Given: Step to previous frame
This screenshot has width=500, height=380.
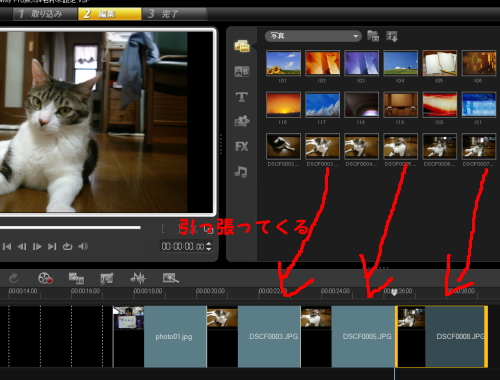Looking at the screenshot, I should (22, 246).
